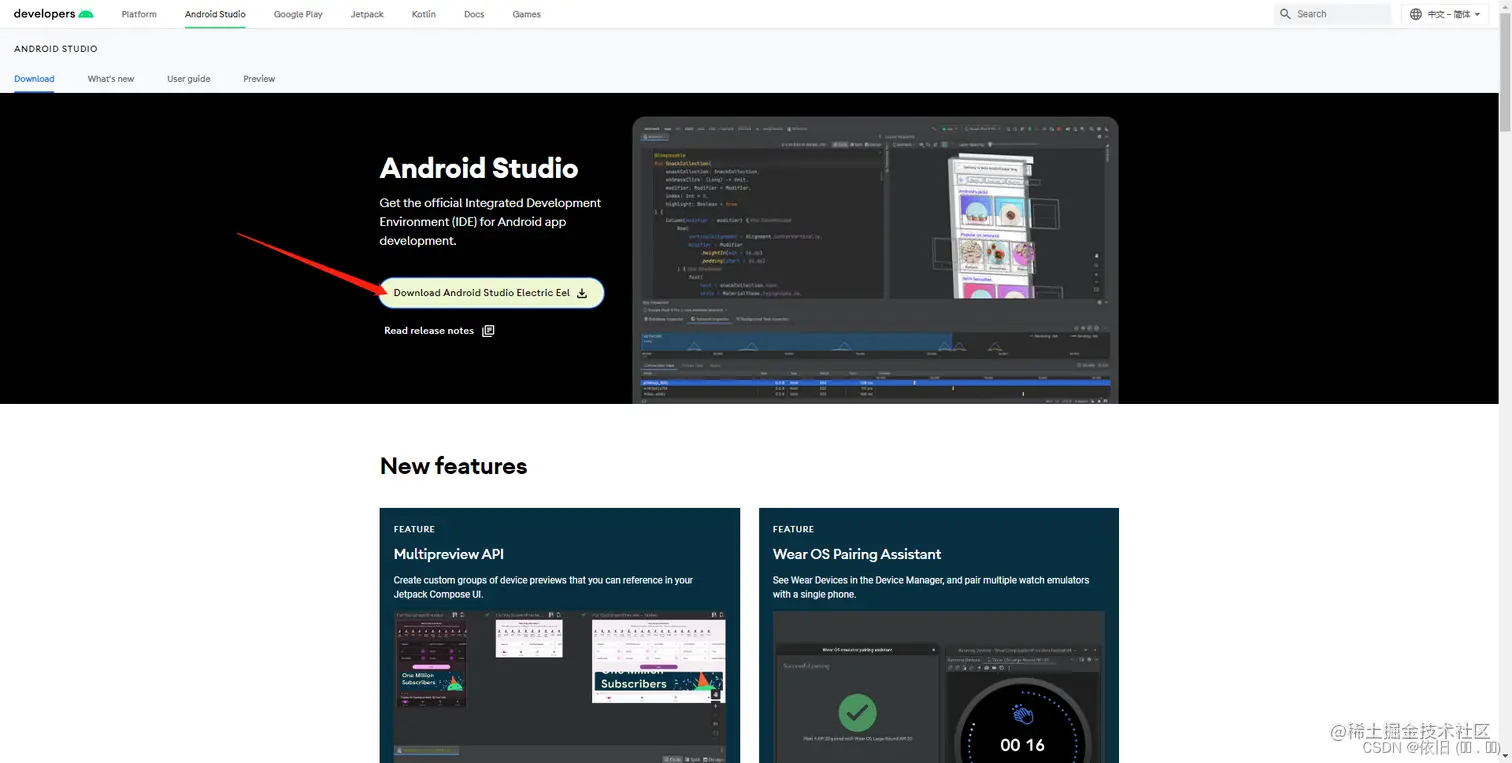The image size is (1512, 763).
Task: Click the search magnifier icon
Action: pos(1285,13)
